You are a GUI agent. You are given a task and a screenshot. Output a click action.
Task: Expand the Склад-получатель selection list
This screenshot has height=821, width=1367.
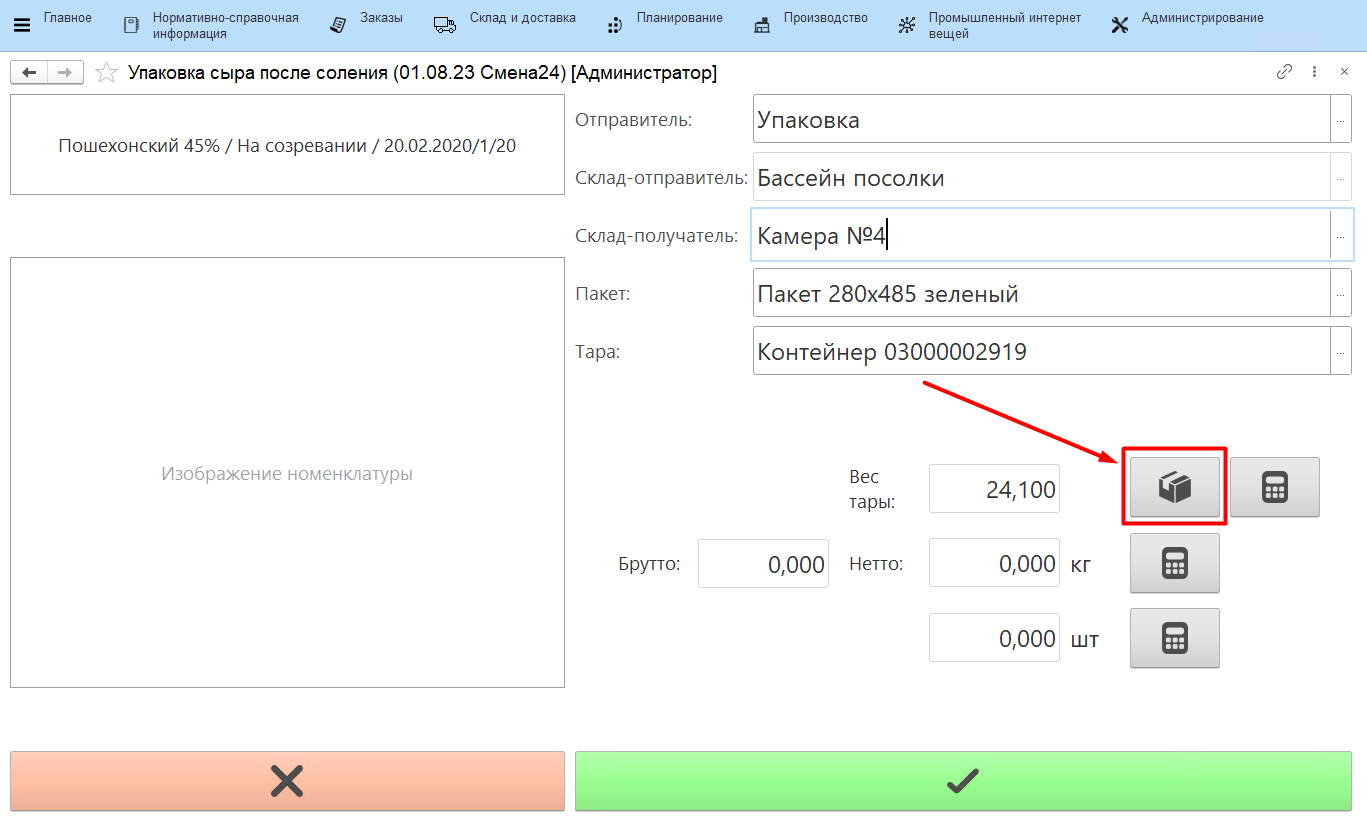1340,236
